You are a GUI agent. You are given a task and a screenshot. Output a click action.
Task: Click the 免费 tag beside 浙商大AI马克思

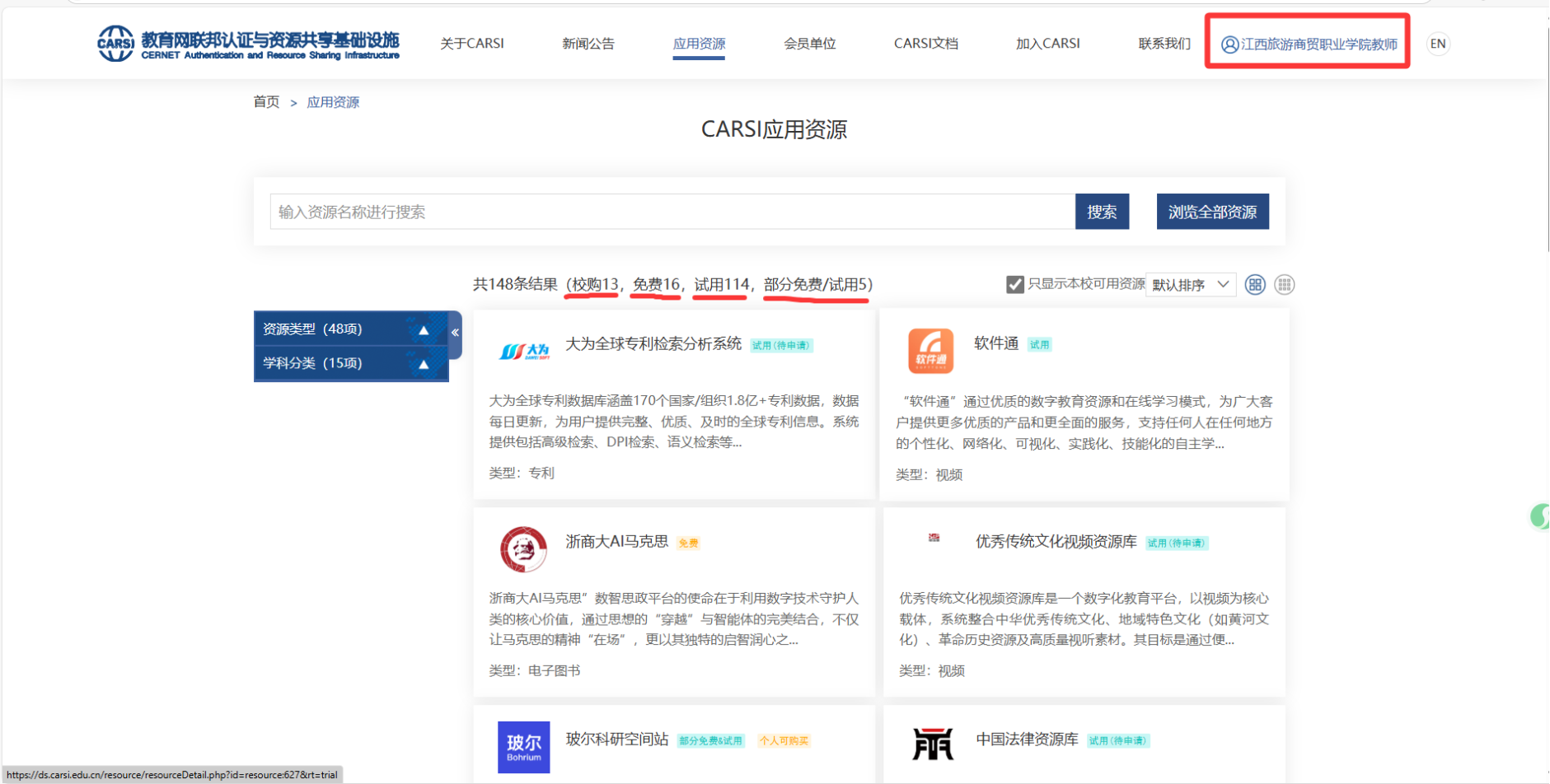(x=688, y=543)
